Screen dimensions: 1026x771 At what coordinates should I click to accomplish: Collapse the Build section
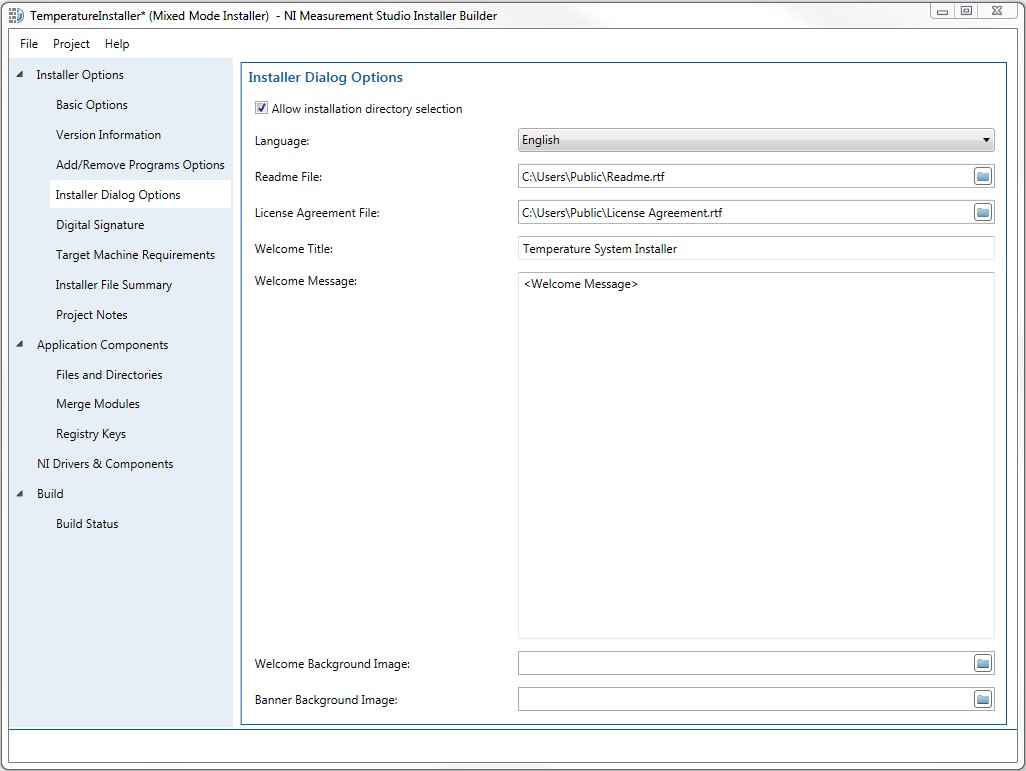21,493
